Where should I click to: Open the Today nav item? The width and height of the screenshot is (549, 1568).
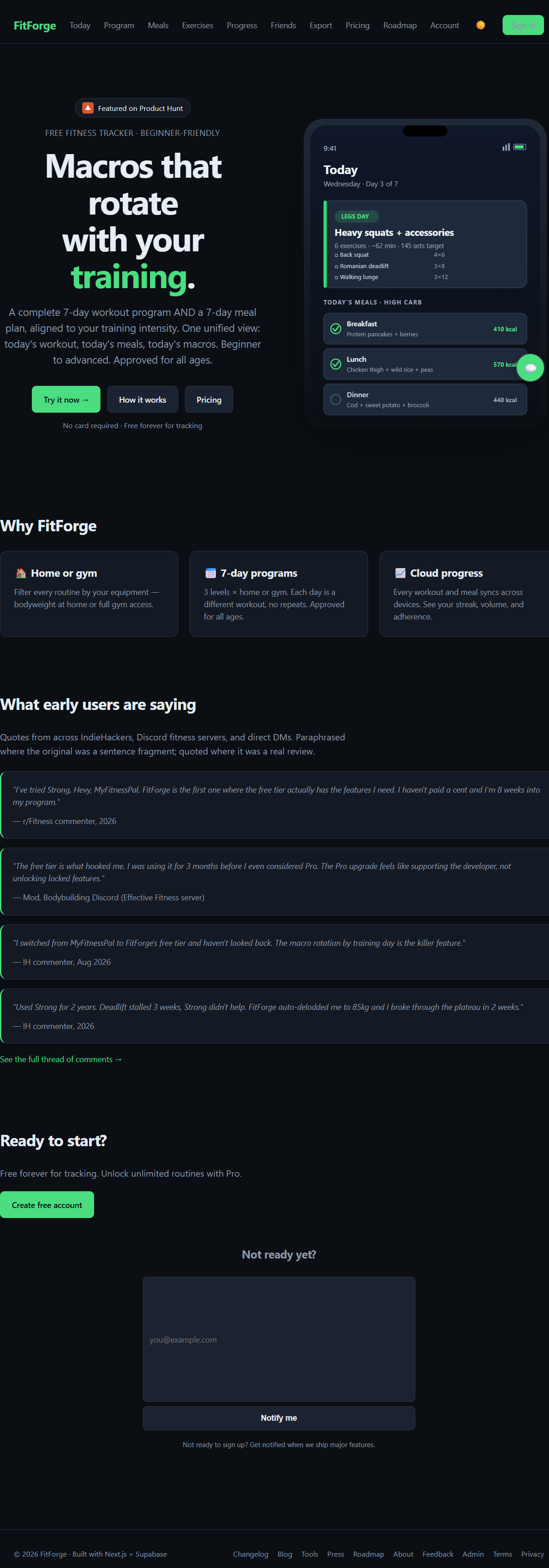[x=80, y=25]
